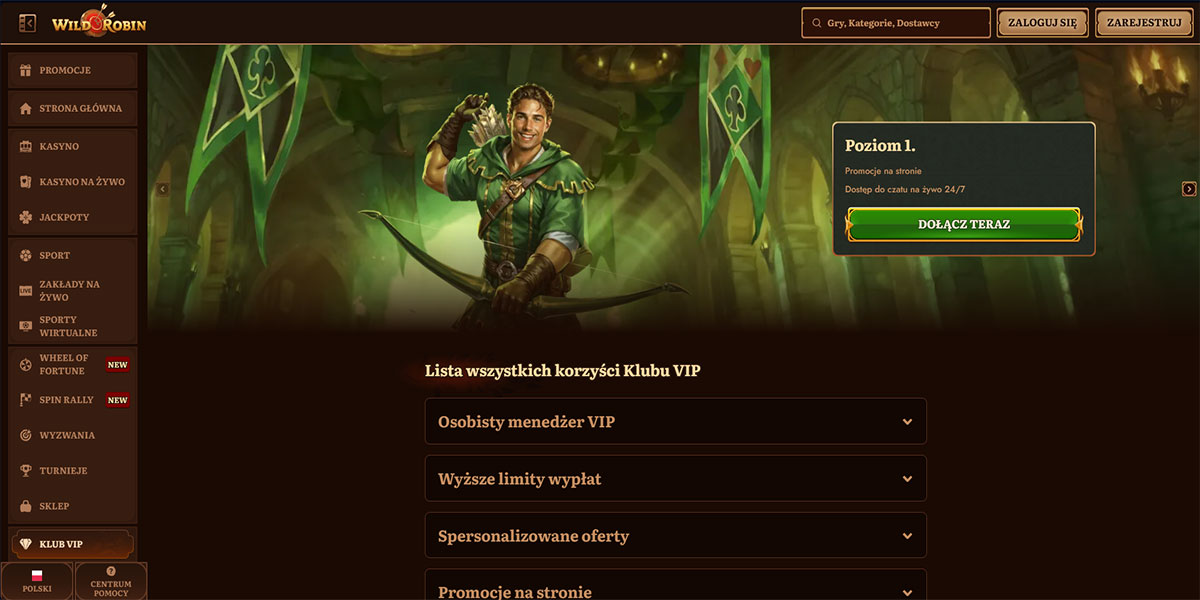The height and width of the screenshot is (600, 1200).
Task: Open Promocje gift icon in sidebar
Action: 26,71
